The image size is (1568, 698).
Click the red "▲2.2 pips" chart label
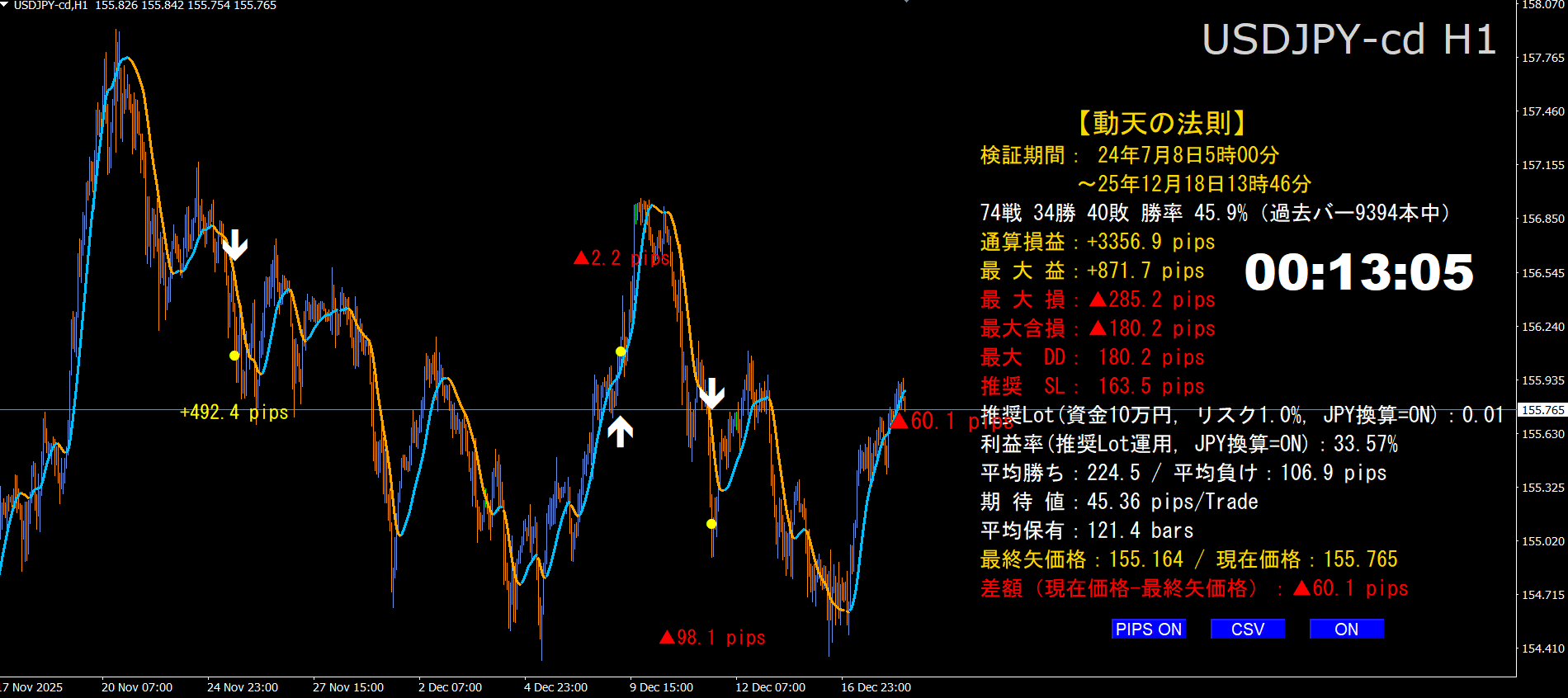(x=622, y=258)
